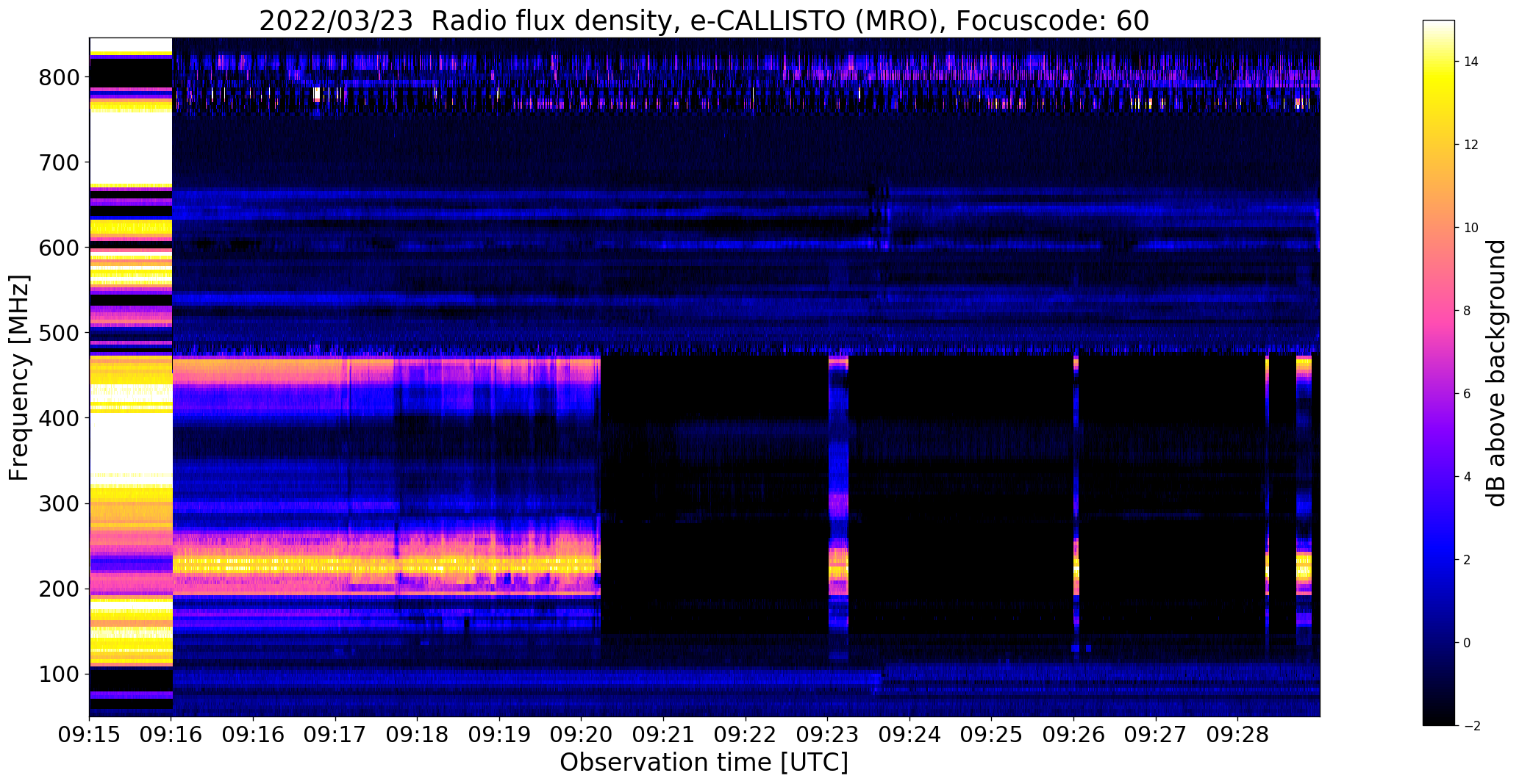
Task: Click the 'dB above background' colorbar label
Action: 1496,373
